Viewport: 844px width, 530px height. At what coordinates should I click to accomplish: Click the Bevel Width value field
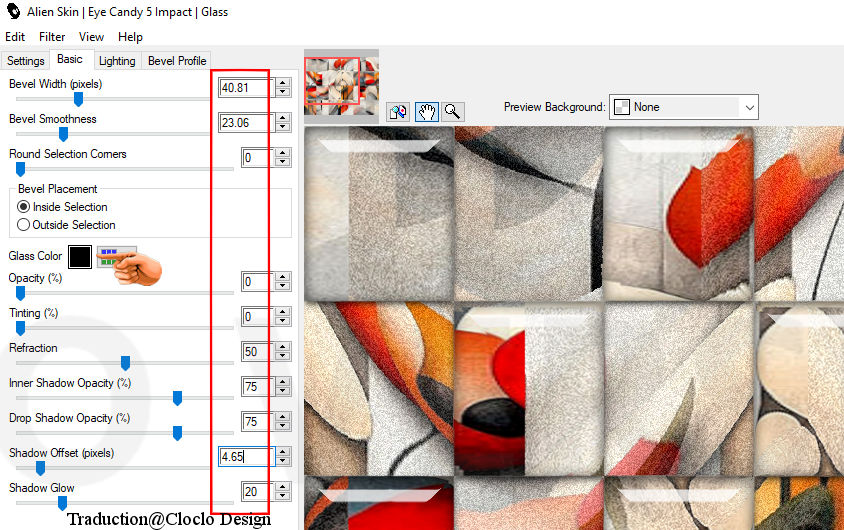tap(247, 88)
